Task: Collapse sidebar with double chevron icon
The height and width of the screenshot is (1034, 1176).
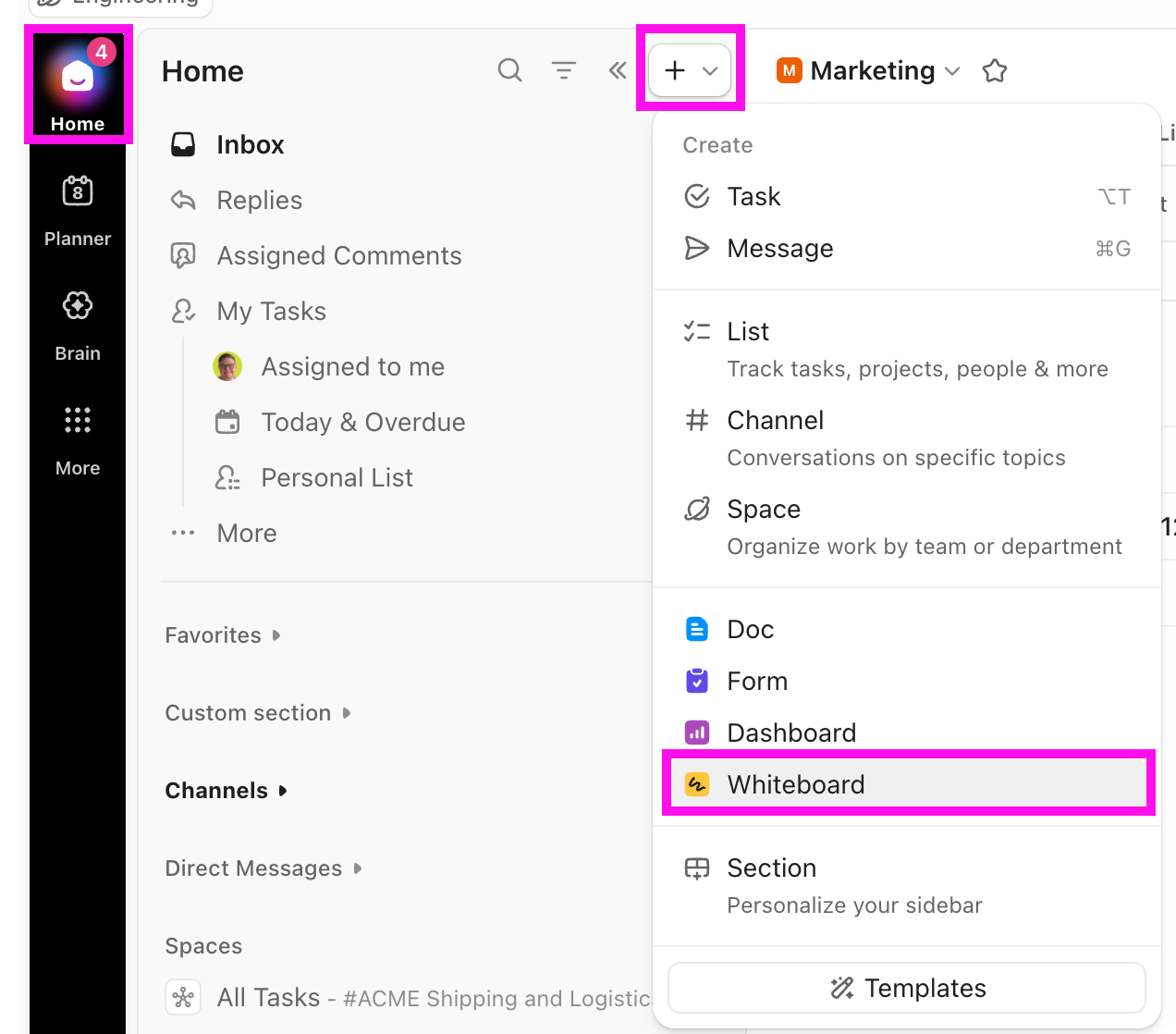Action: pos(618,70)
